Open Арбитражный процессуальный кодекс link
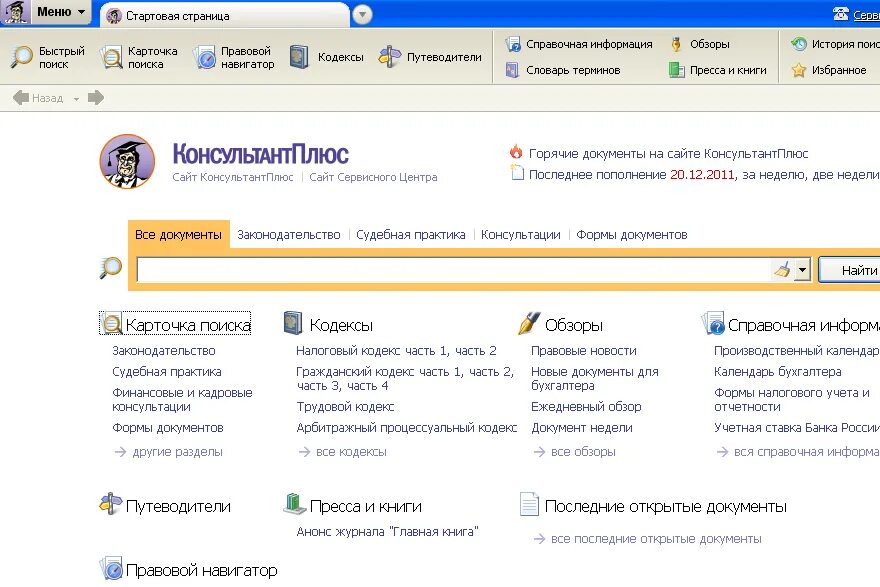 pos(406,428)
